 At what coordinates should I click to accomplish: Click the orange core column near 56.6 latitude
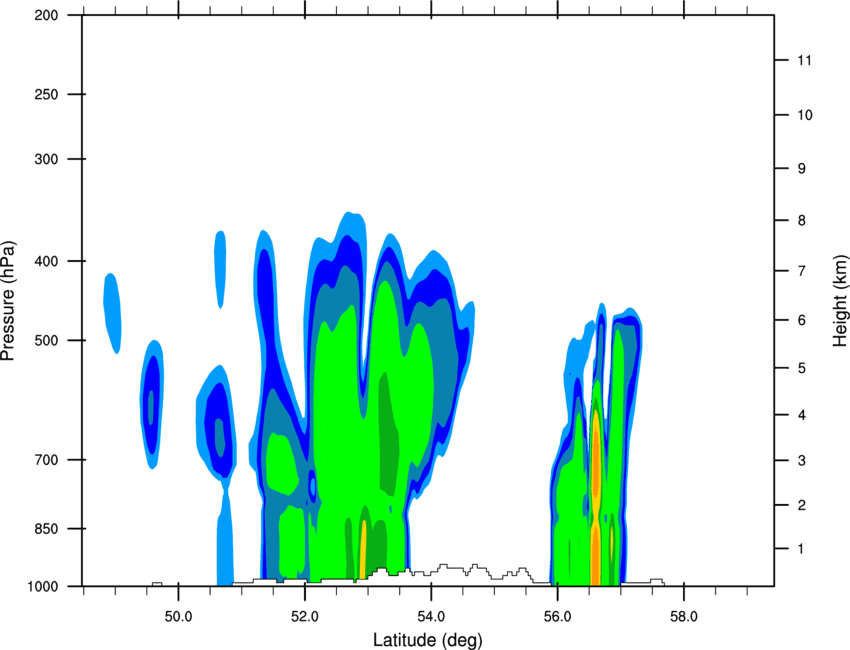(x=595, y=499)
